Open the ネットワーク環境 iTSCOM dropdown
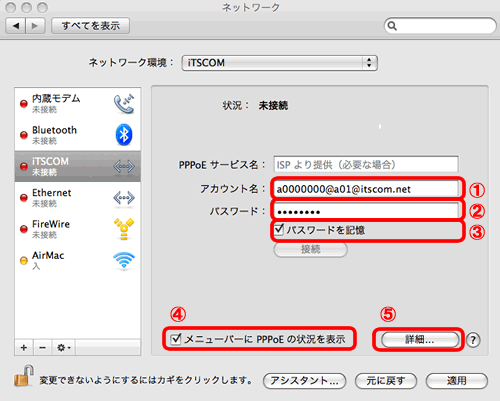This screenshot has height=401, width=500. (279, 63)
